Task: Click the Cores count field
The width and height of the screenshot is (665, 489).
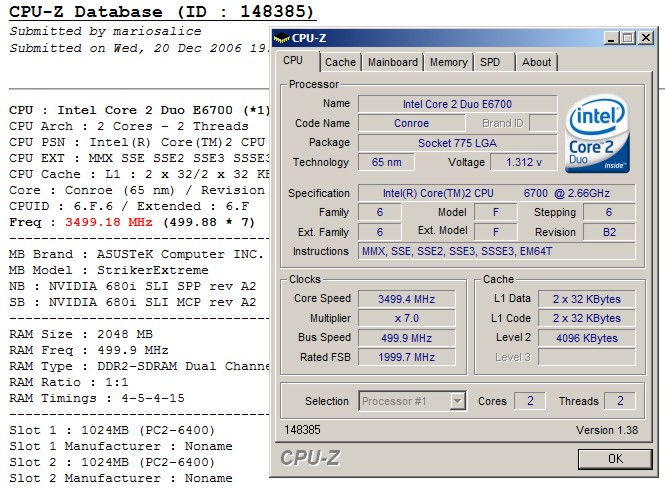Action: point(530,401)
